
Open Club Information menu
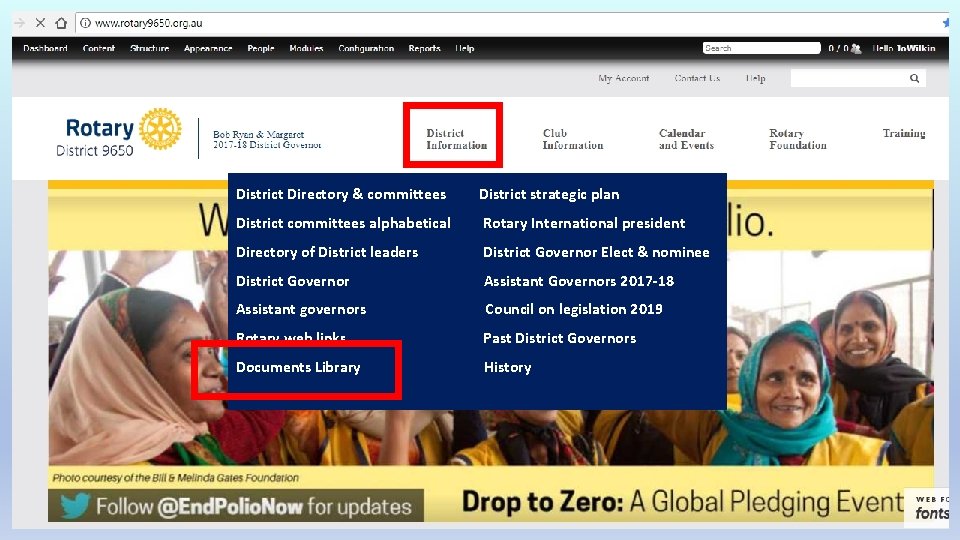point(573,139)
